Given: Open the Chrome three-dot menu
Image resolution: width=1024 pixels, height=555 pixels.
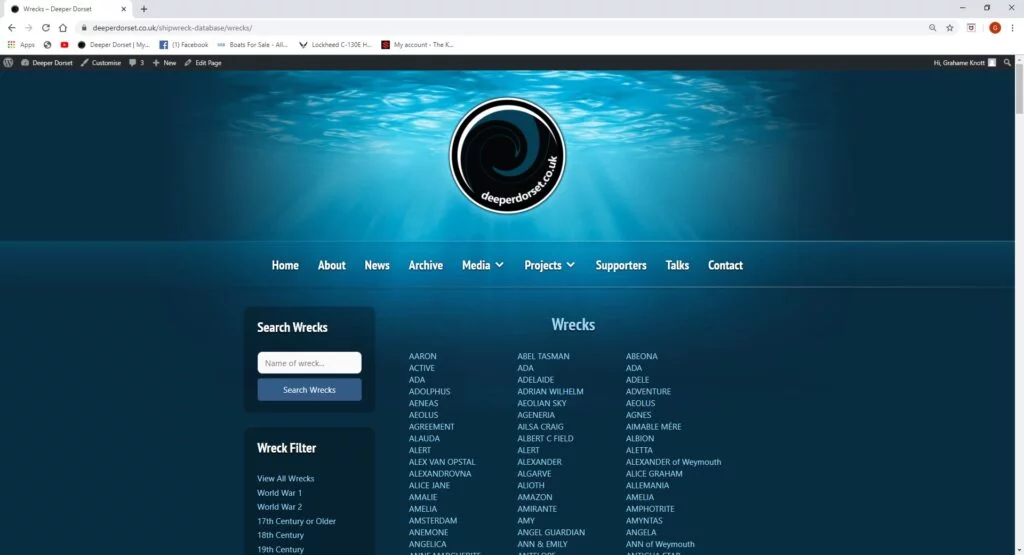Looking at the screenshot, I should (1012, 28).
